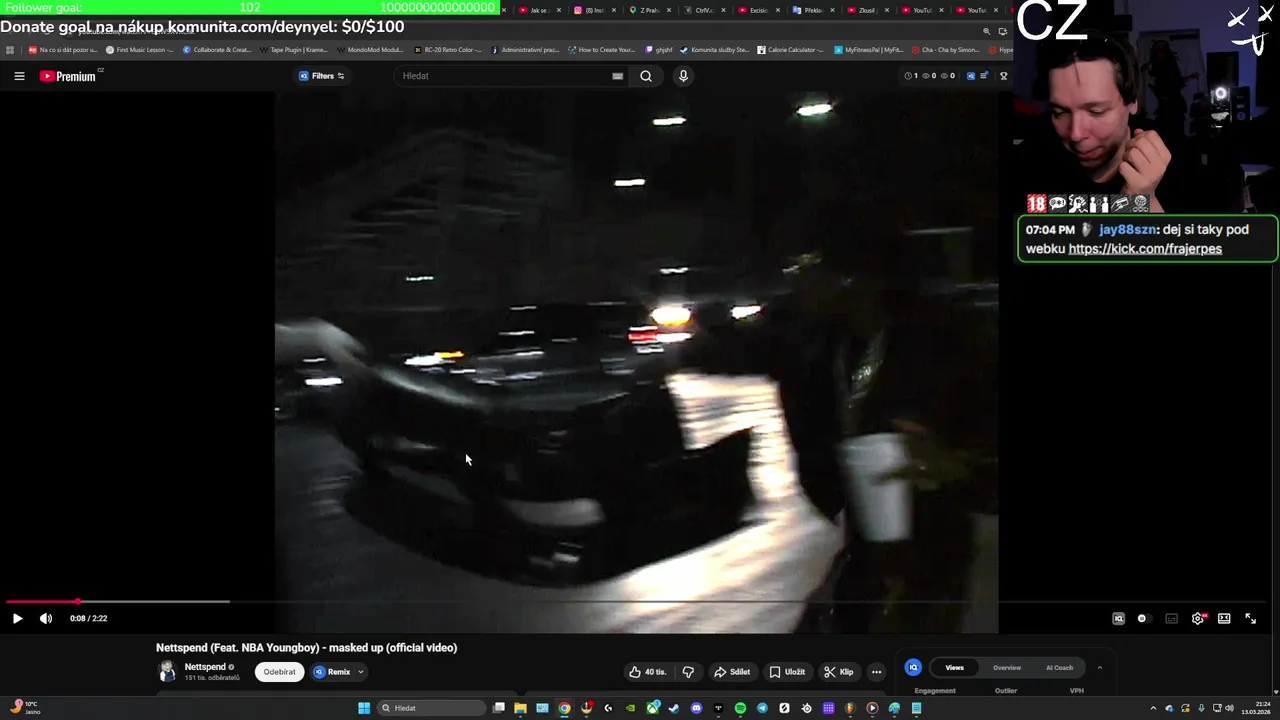Open the Collaborate & Creat... bookmark

point(216,50)
